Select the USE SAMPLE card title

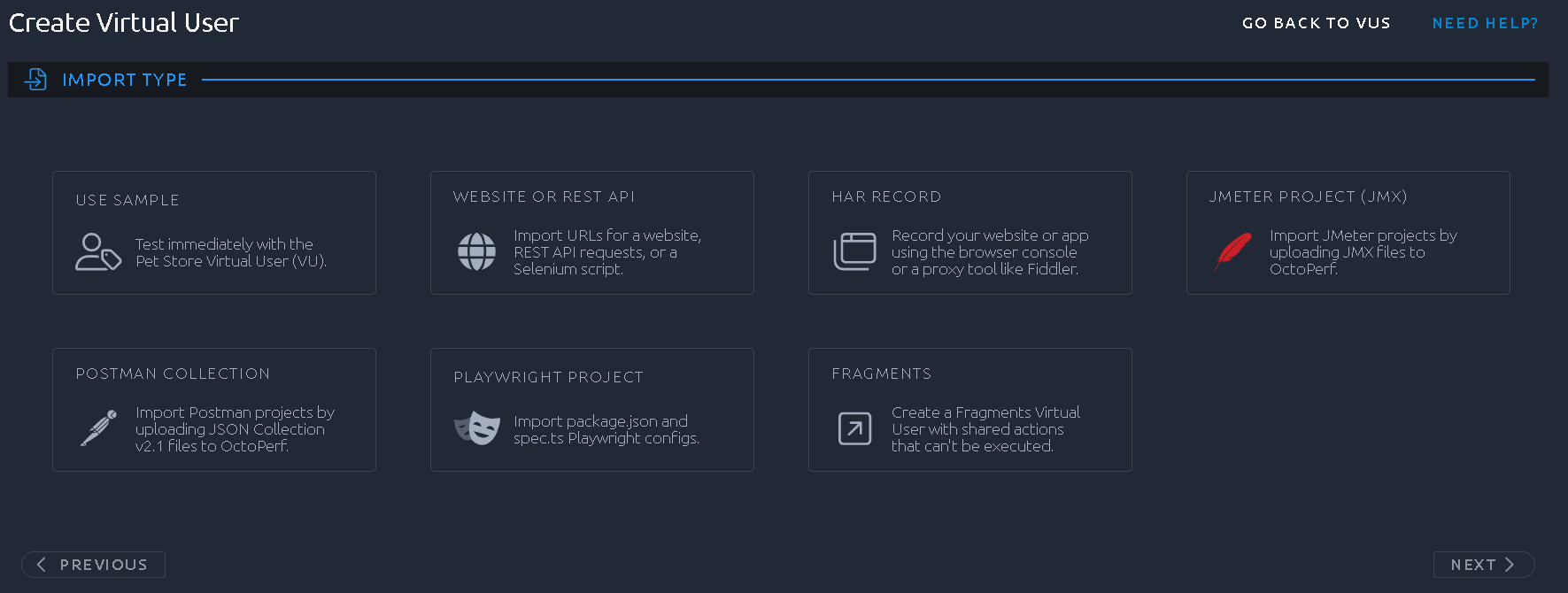click(127, 200)
